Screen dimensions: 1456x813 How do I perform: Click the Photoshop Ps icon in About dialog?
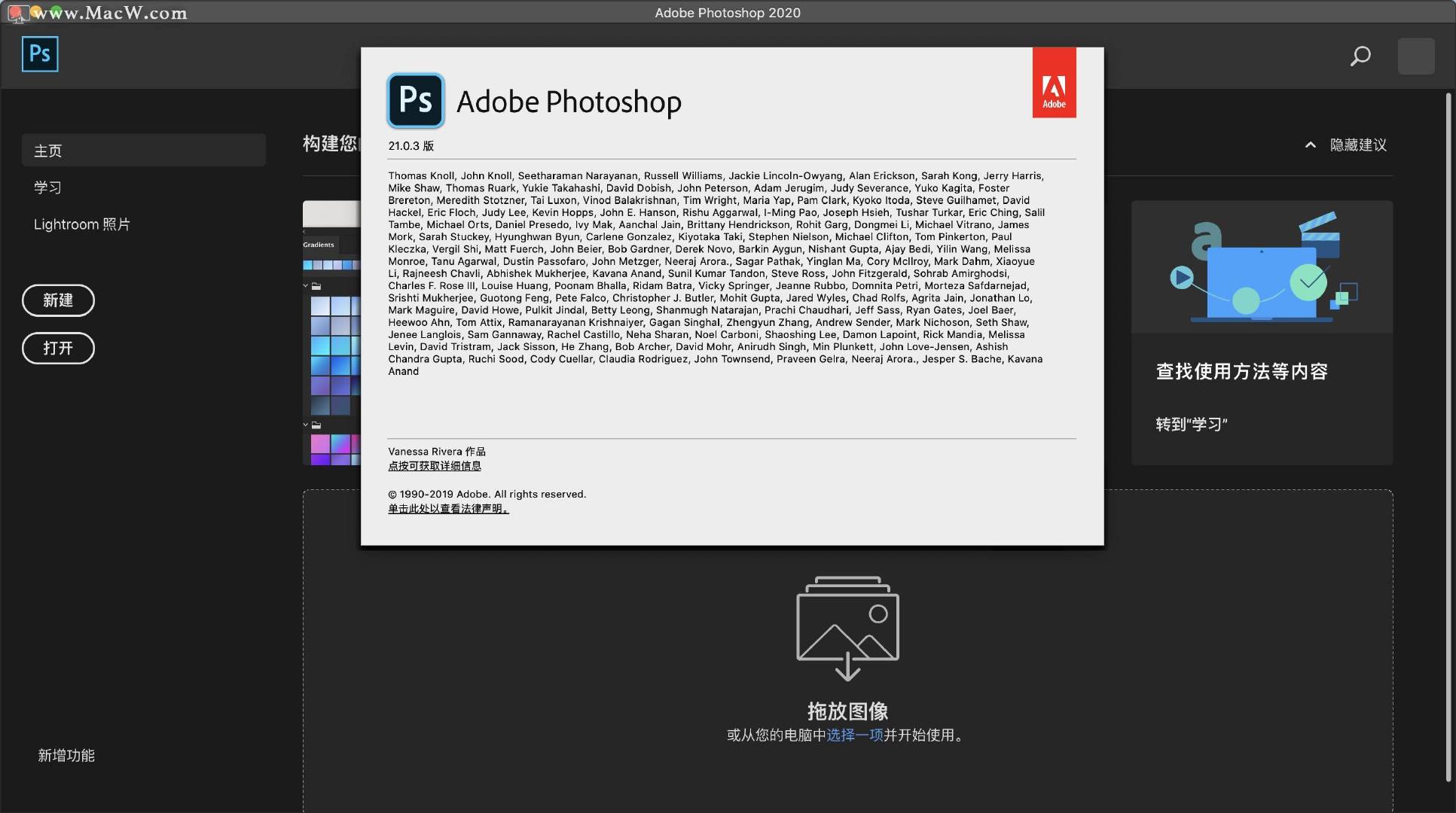coord(416,101)
